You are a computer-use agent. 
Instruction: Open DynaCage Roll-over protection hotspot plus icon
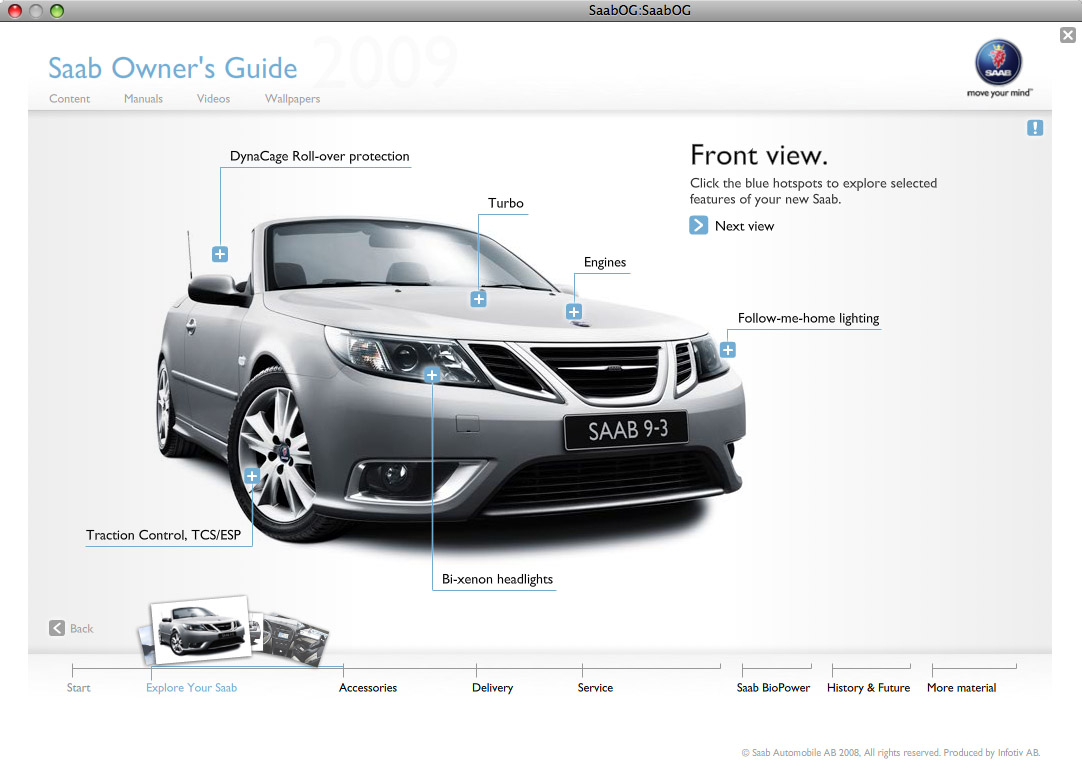(219, 255)
